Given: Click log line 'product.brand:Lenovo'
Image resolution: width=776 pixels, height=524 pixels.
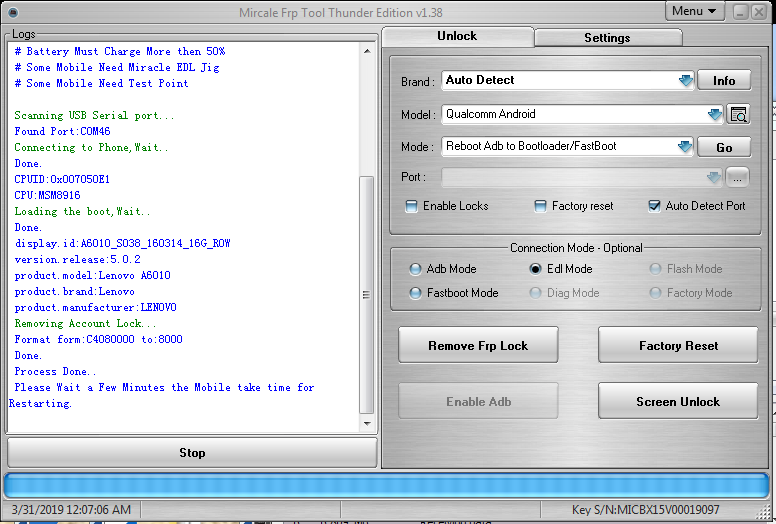Looking at the screenshot, I should tap(74, 291).
